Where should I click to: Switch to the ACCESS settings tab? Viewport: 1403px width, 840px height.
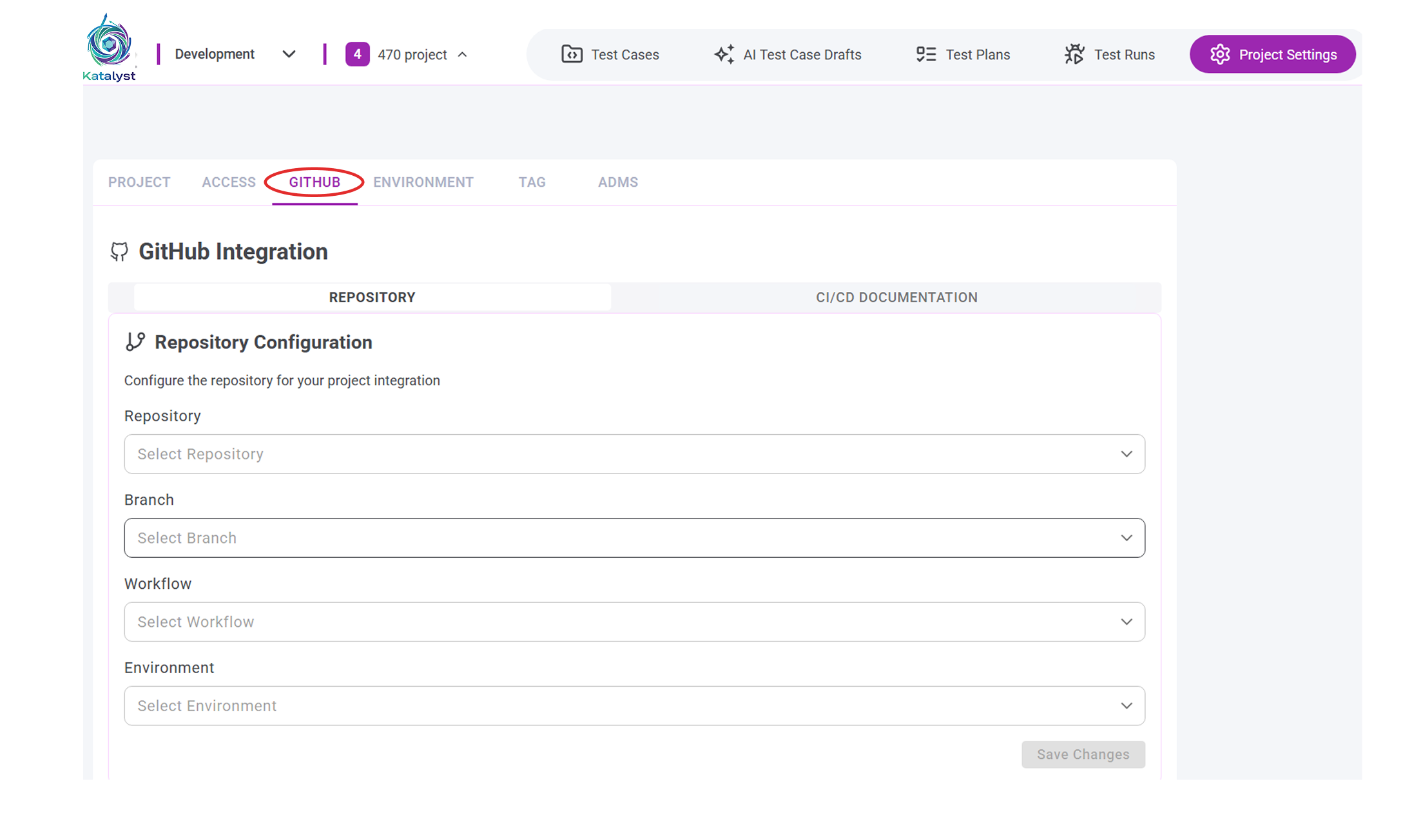(x=228, y=182)
